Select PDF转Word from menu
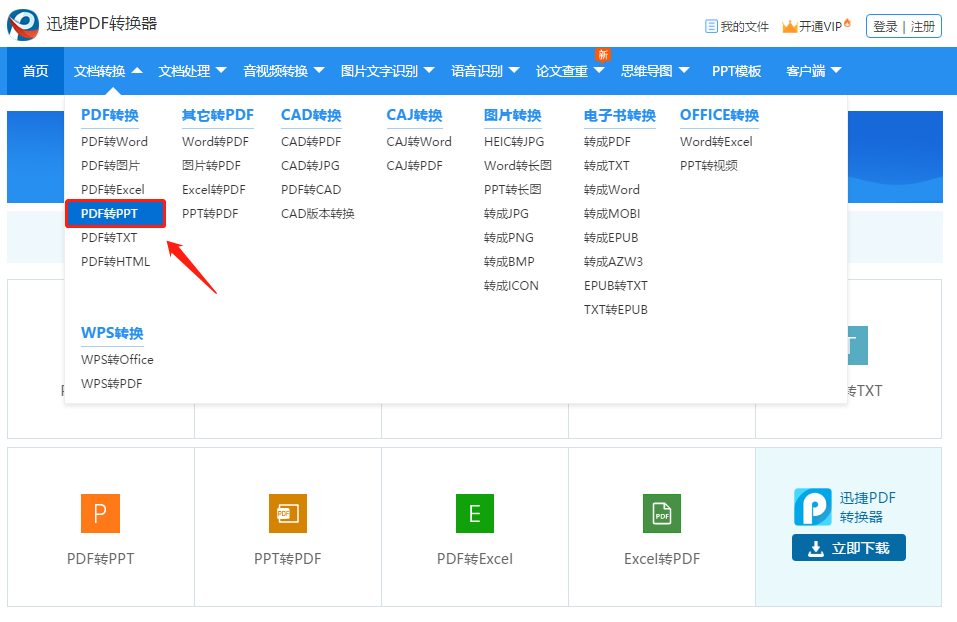 pos(114,142)
